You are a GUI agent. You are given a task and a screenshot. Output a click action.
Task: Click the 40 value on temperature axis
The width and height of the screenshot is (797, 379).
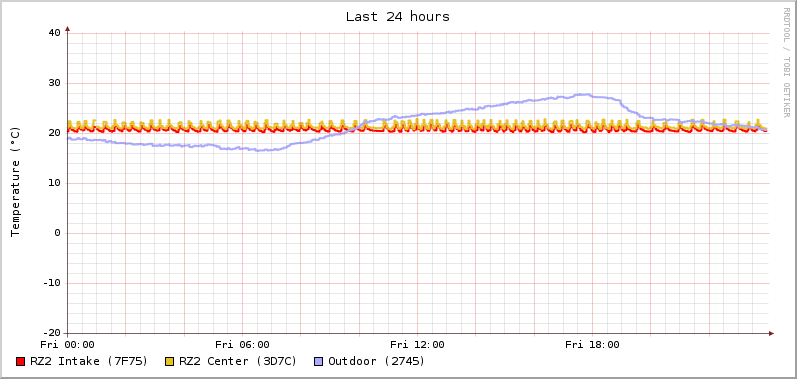point(54,33)
